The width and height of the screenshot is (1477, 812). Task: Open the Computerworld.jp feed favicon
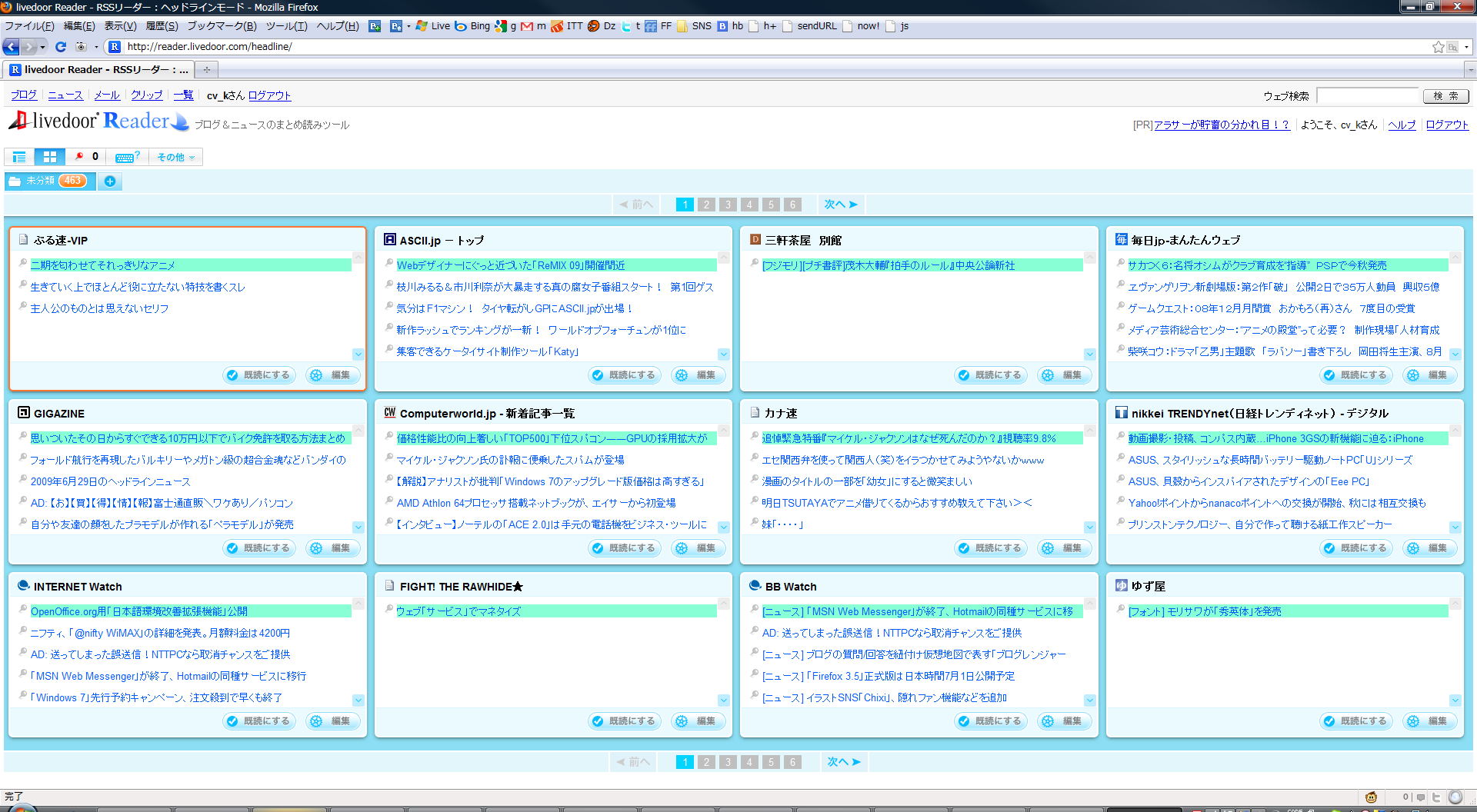click(x=389, y=413)
